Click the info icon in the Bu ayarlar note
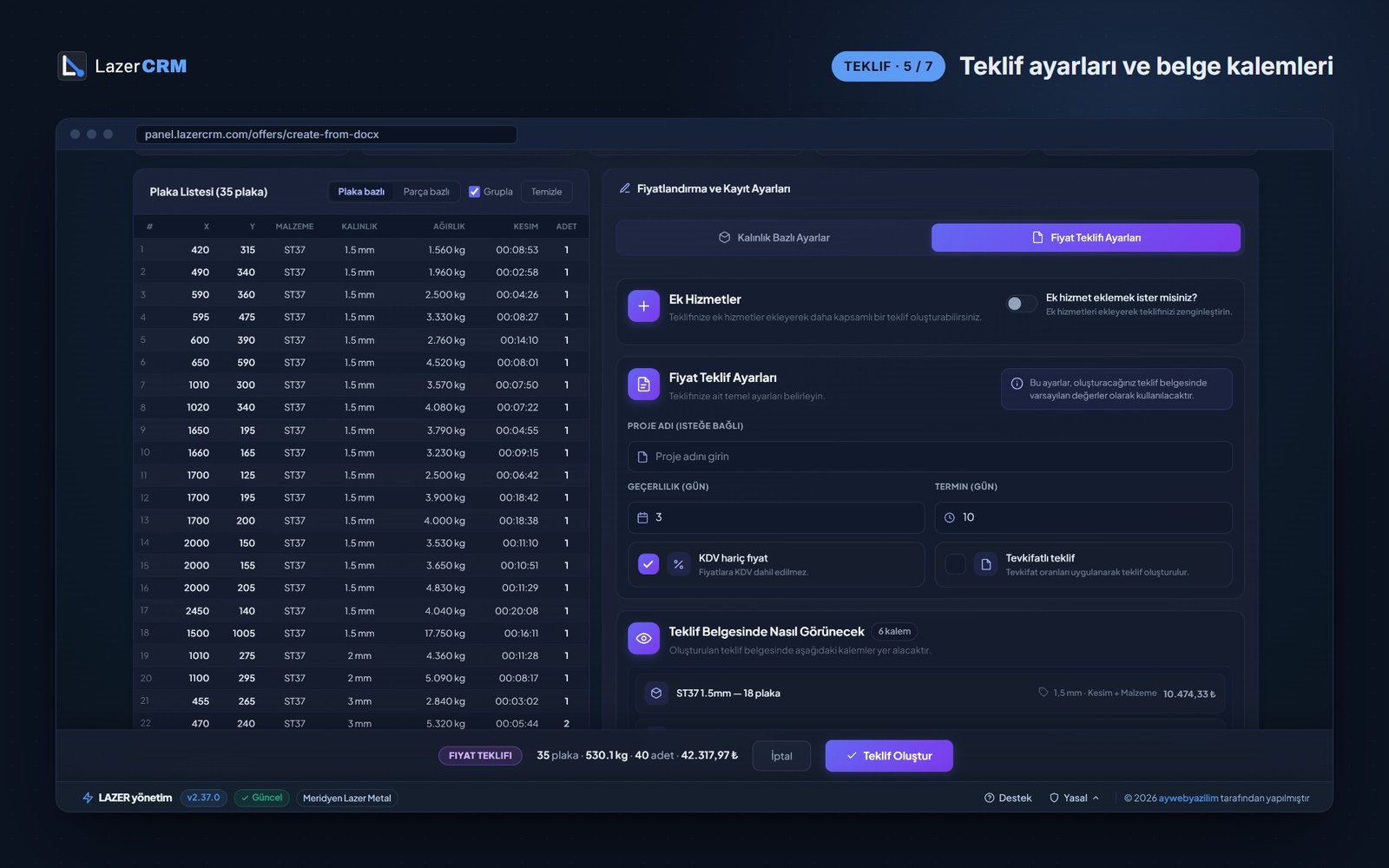This screenshot has width=1389, height=868. click(x=1017, y=383)
